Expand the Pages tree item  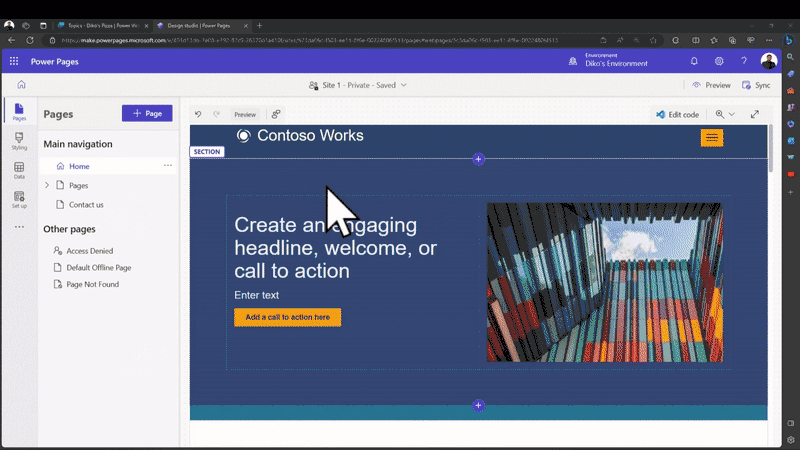[47, 185]
